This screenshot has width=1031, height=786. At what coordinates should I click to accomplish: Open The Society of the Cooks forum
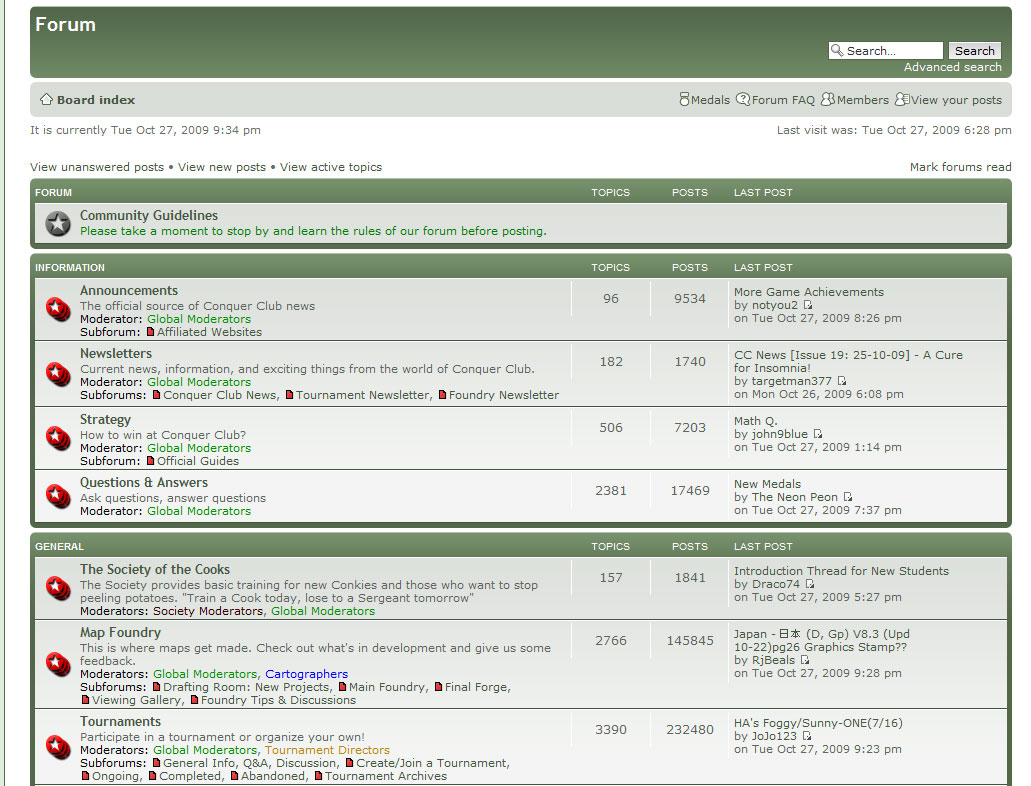coord(155,570)
